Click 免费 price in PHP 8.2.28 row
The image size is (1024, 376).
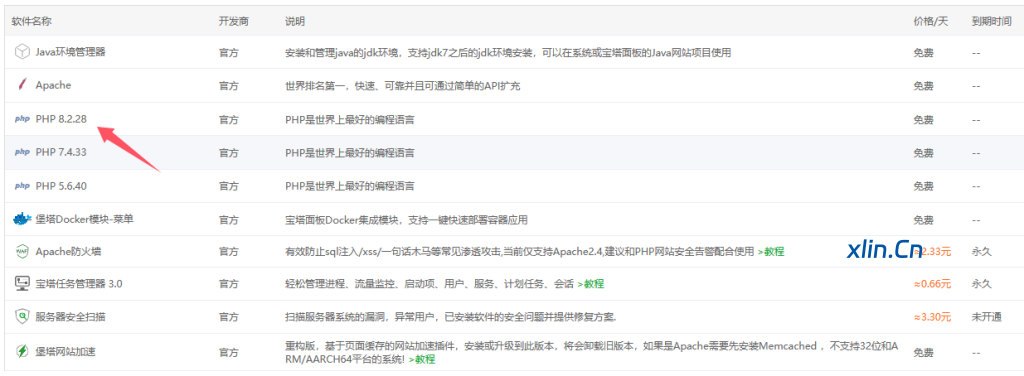tap(923, 119)
